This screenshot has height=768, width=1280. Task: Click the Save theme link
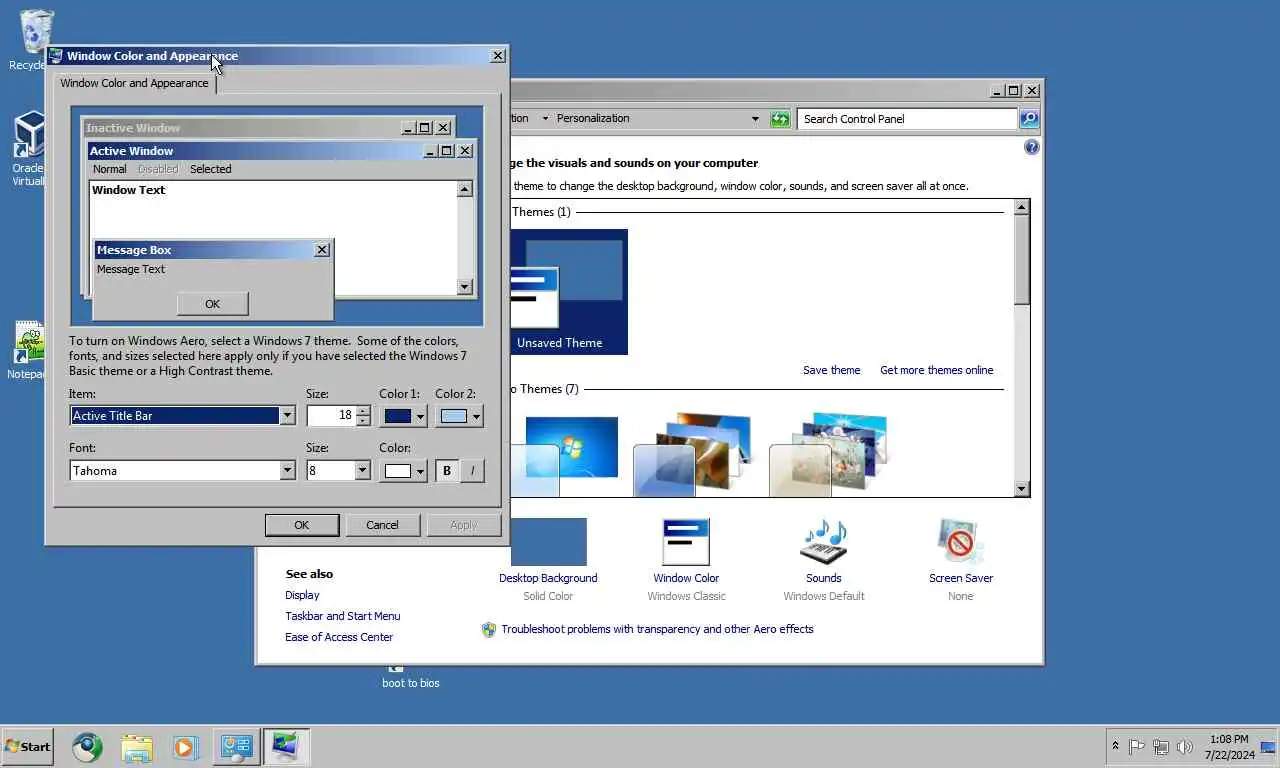[831, 370]
